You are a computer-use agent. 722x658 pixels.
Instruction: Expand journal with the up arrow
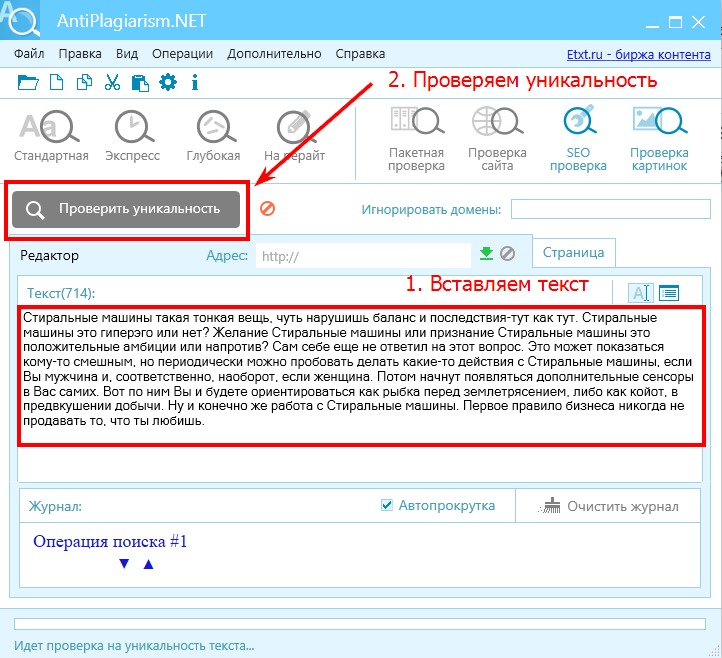click(x=149, y=564)
